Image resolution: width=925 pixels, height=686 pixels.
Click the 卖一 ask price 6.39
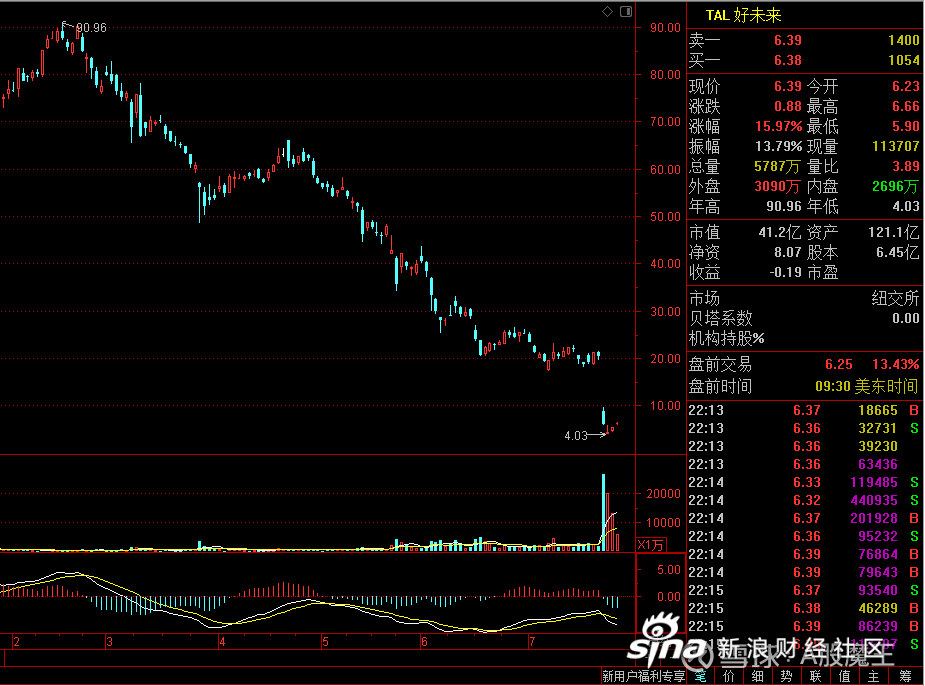(x=788, y=40)
